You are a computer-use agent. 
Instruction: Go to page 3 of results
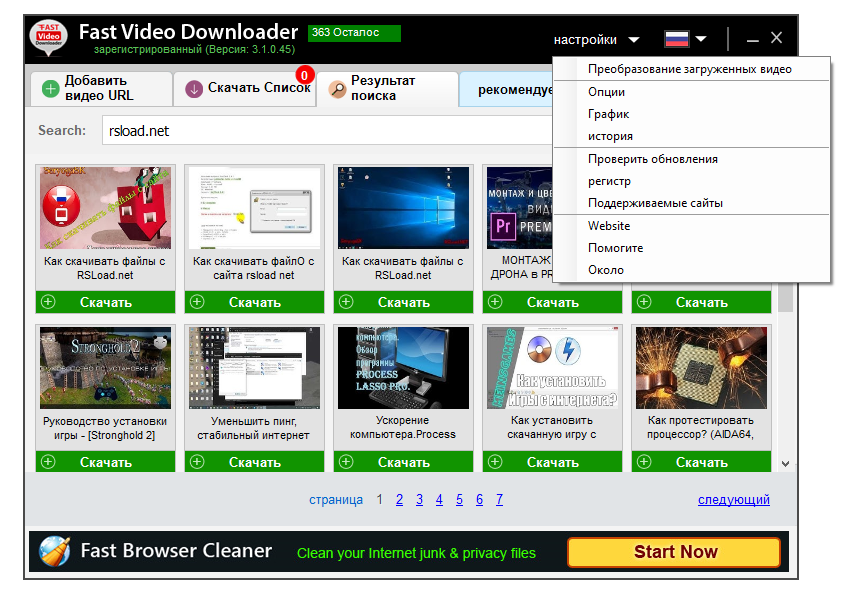pos(419,500)
